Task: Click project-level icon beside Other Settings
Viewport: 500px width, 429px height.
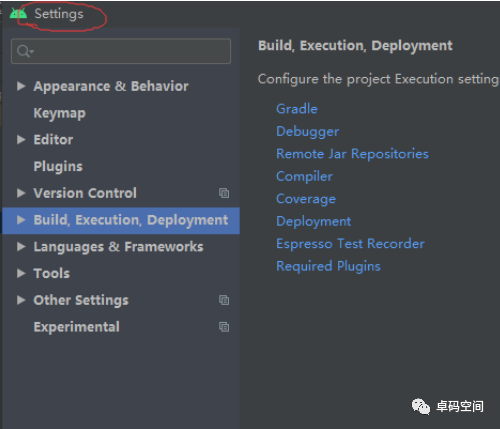Action: (224, 300)
